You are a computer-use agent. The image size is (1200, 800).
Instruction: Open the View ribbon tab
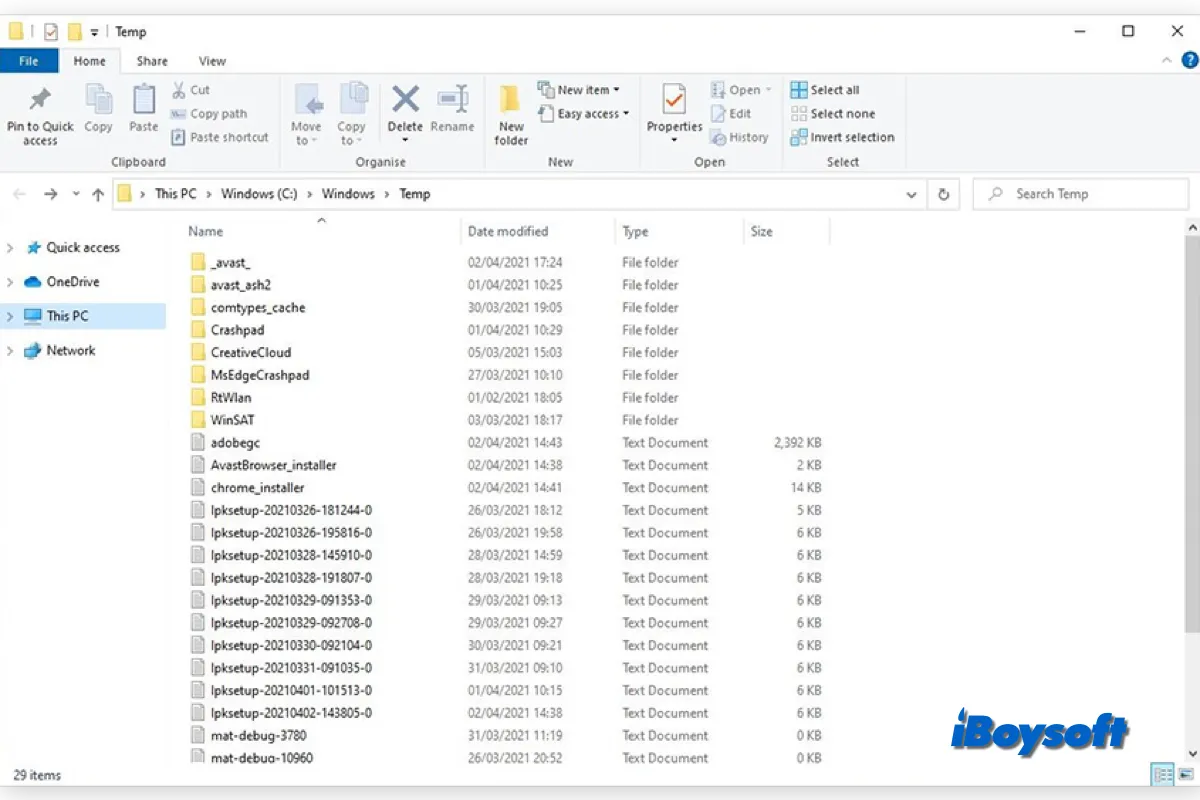tap(212, 61)
